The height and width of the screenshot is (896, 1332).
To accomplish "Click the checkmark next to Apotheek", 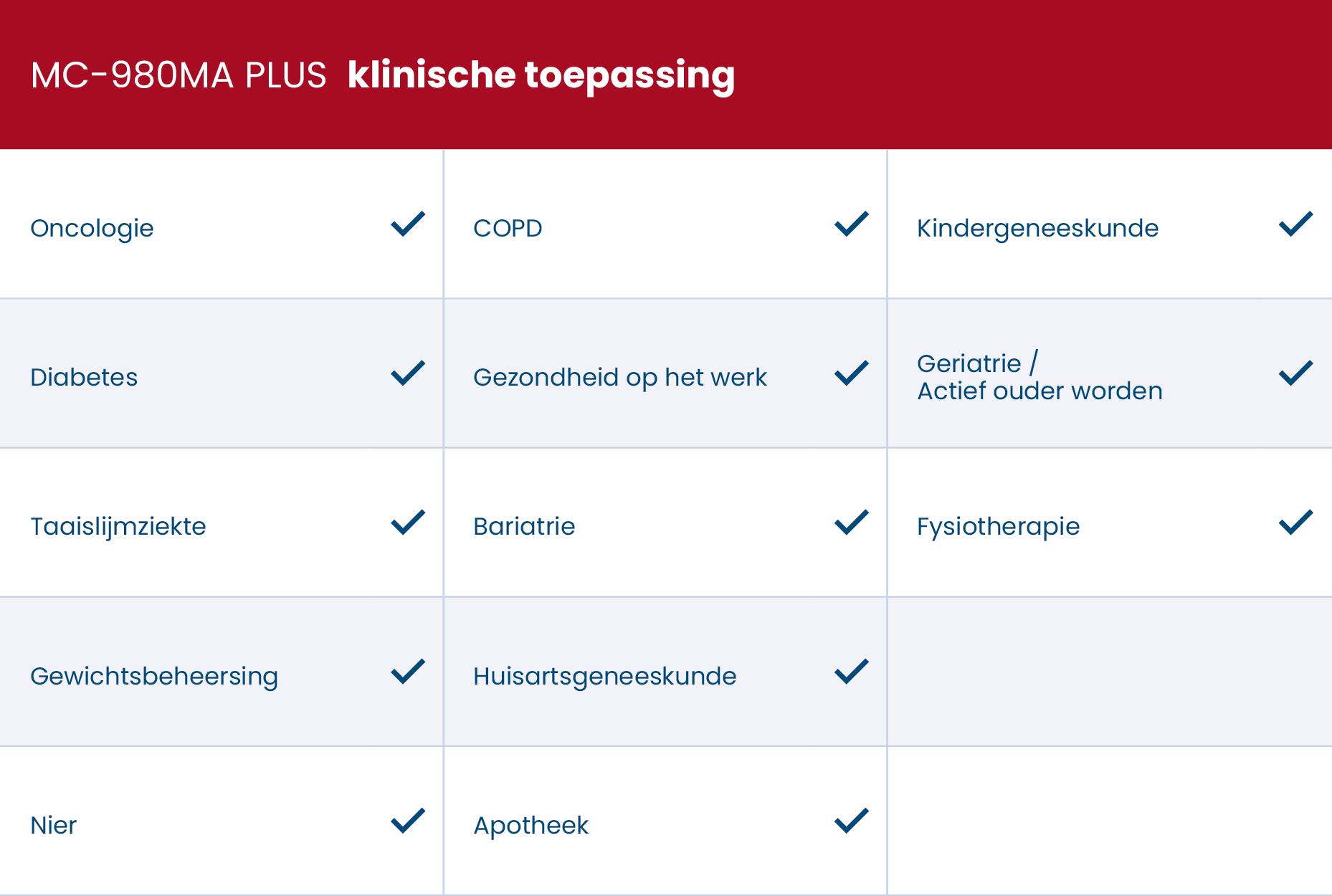I will [x=852, y=821].
